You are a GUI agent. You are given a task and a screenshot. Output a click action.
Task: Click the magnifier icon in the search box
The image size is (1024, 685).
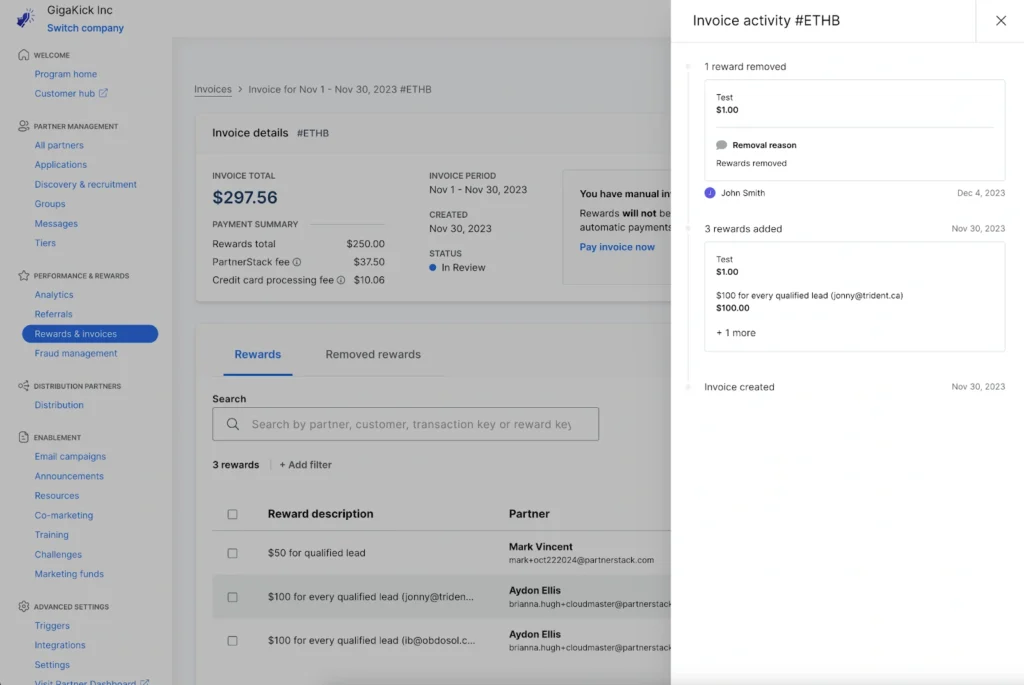pos(232,424)
